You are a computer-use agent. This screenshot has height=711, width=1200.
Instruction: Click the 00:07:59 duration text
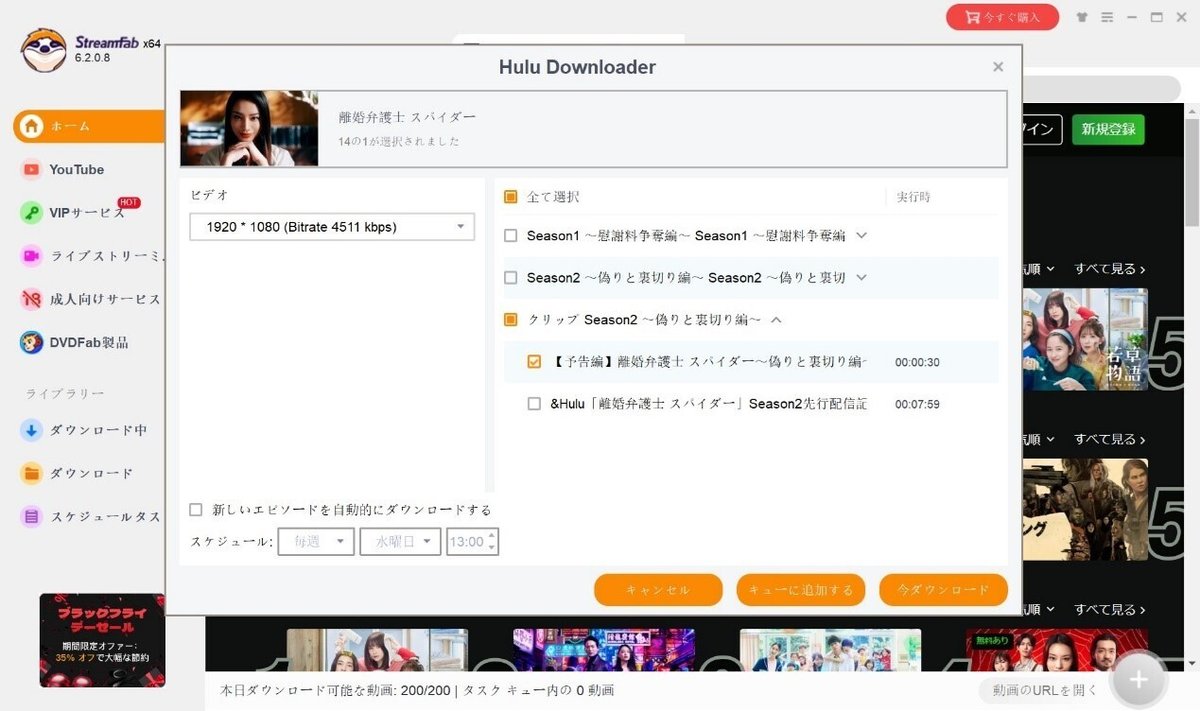pos(917,405)
